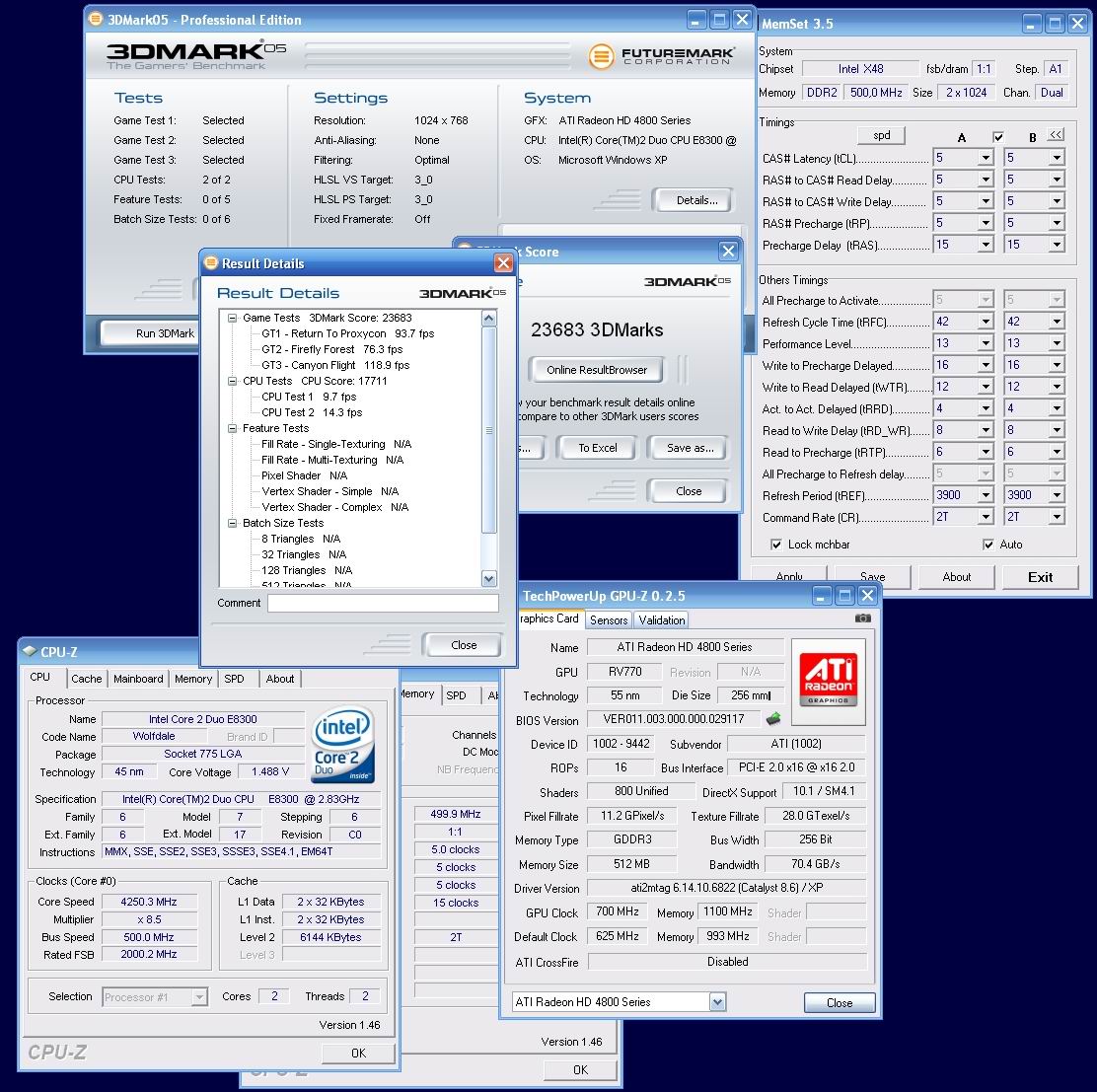Click 3DMark05 title bar app icon

(x=96, y=19)
